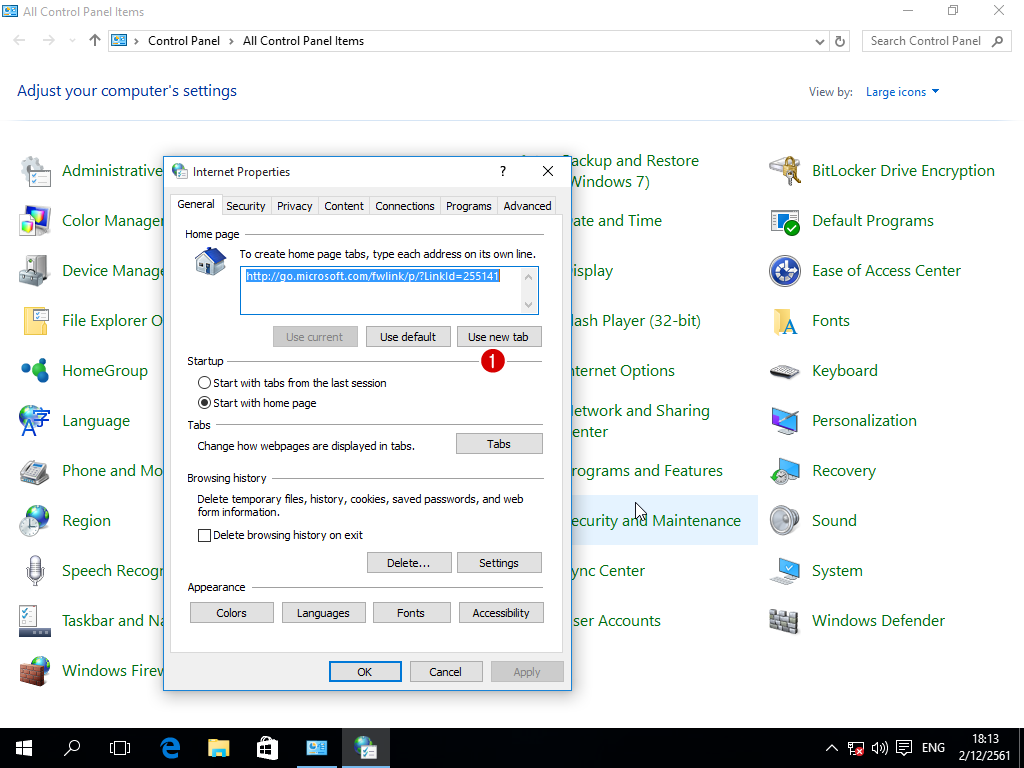Refresh the Control Panel address bar

840,41
